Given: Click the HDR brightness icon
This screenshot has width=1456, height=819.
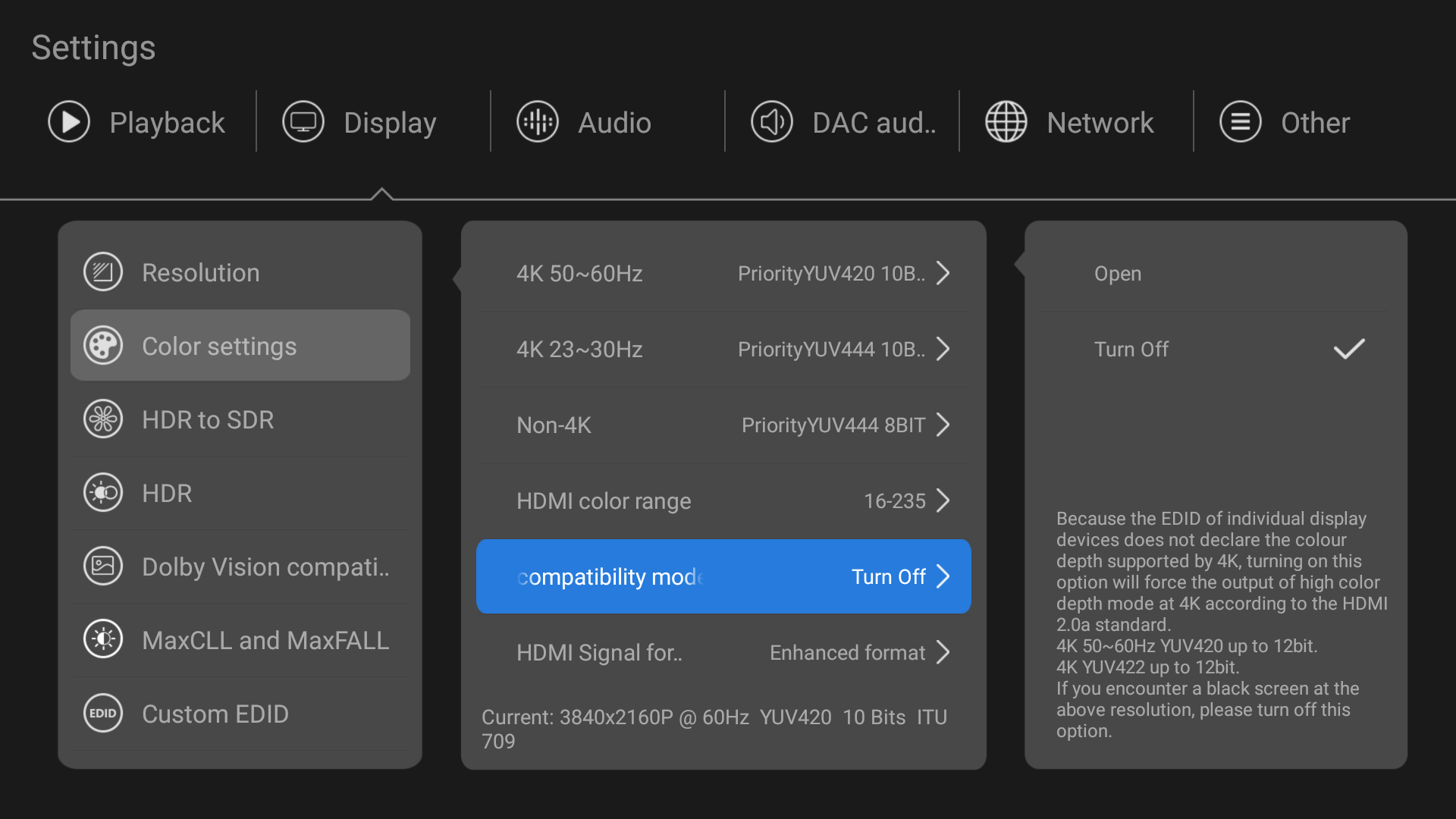Looking at the screenshot, I should [x=103, y=493].
